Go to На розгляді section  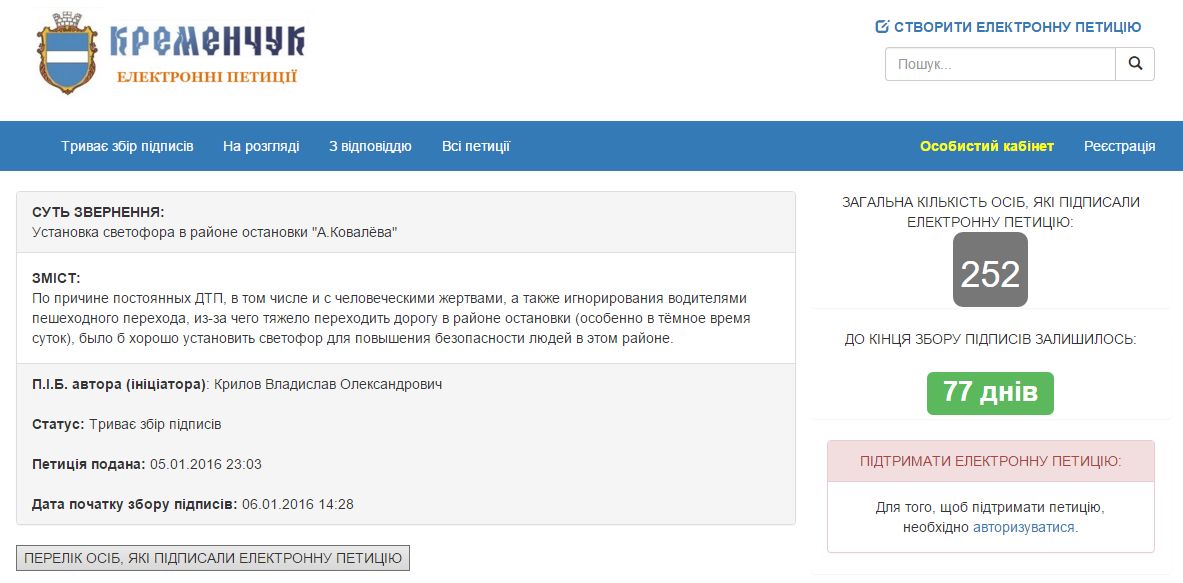pos(261,146)
